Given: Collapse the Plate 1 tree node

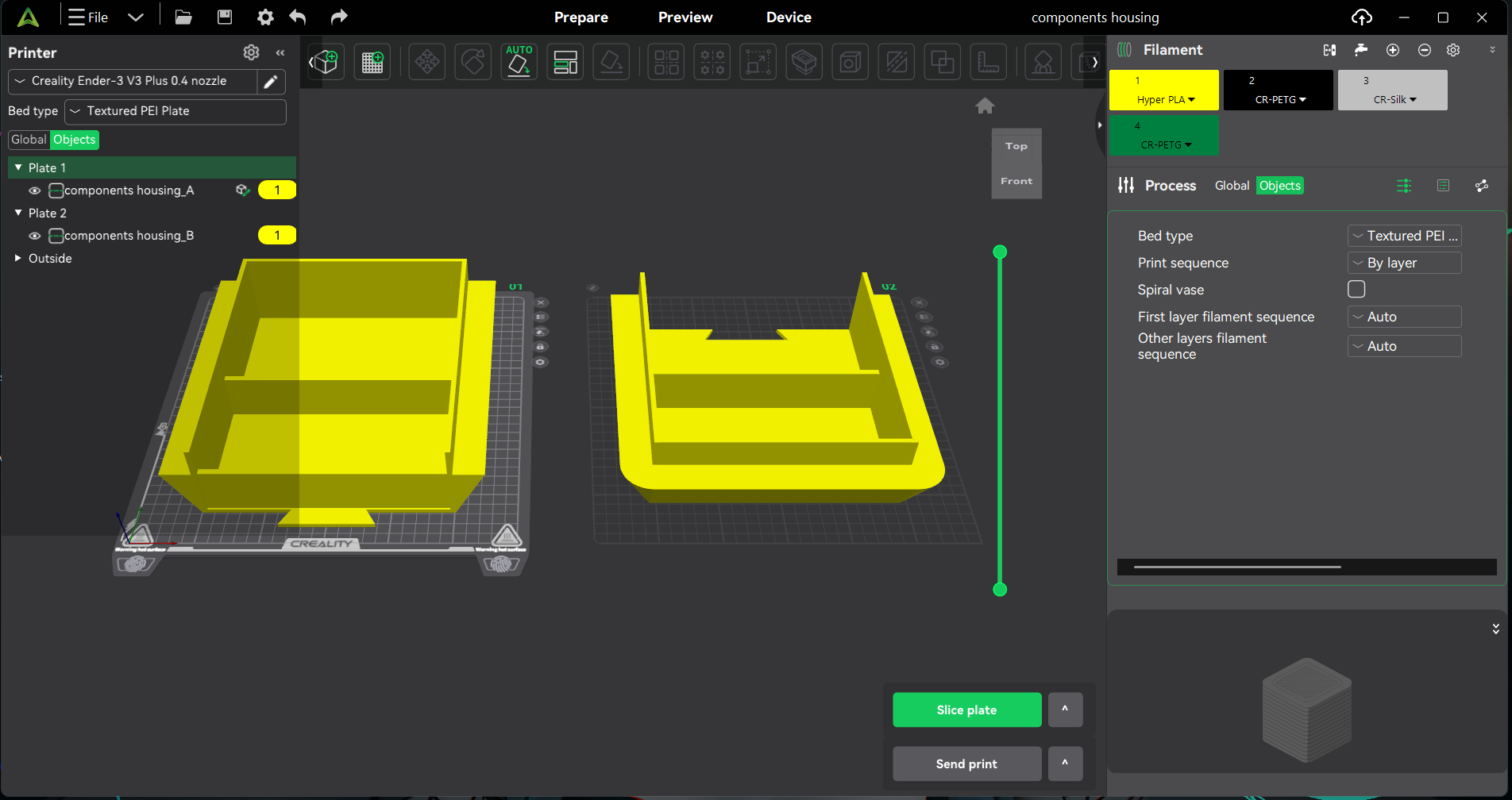Looking at the screenshot, I should tap(18, 167).
